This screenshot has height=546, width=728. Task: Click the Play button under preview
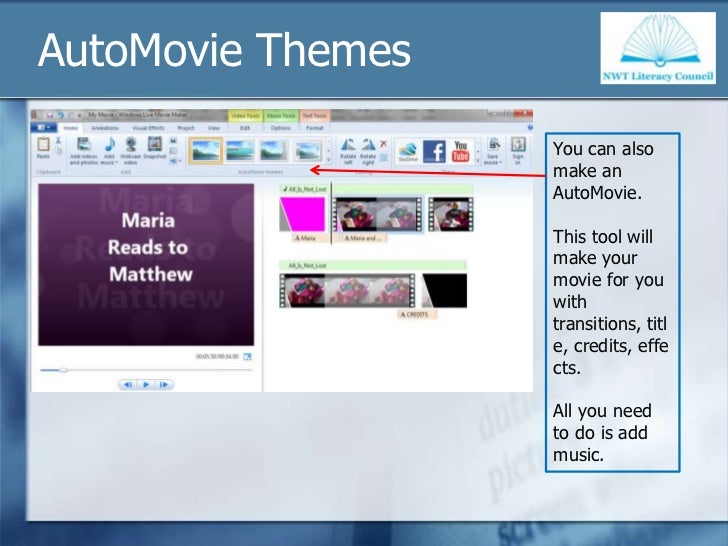pyautogui.click(x=146, y=384)
